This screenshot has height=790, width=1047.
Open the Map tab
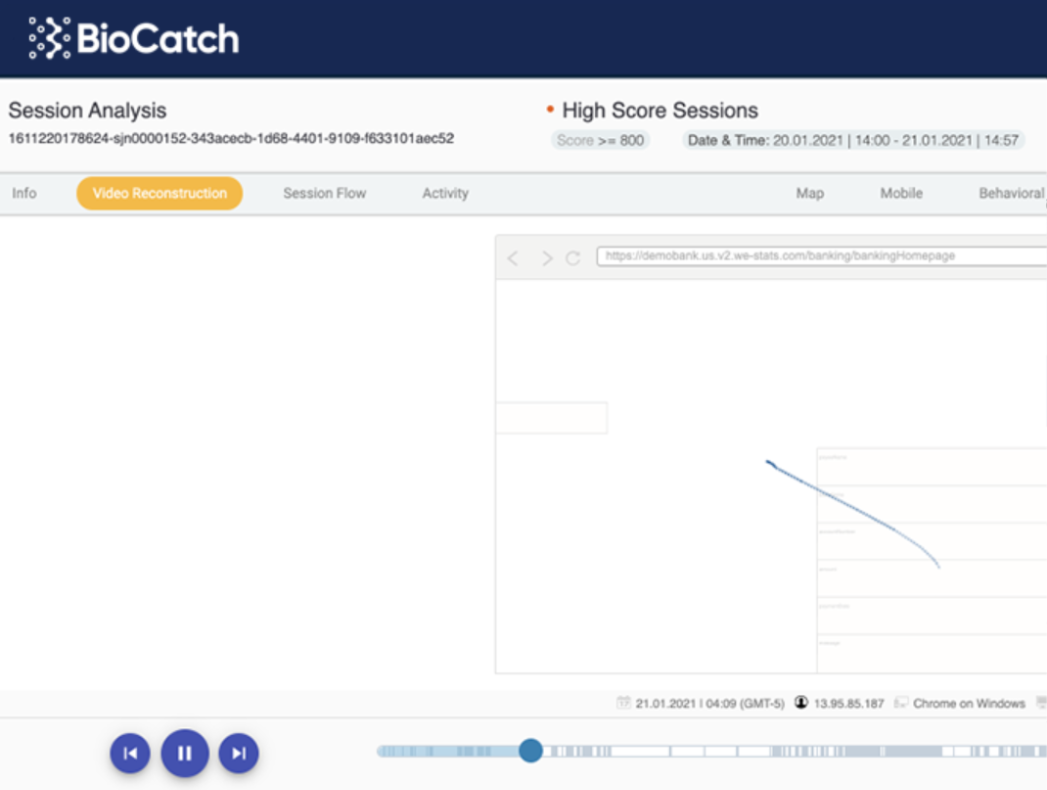point(810,193)
